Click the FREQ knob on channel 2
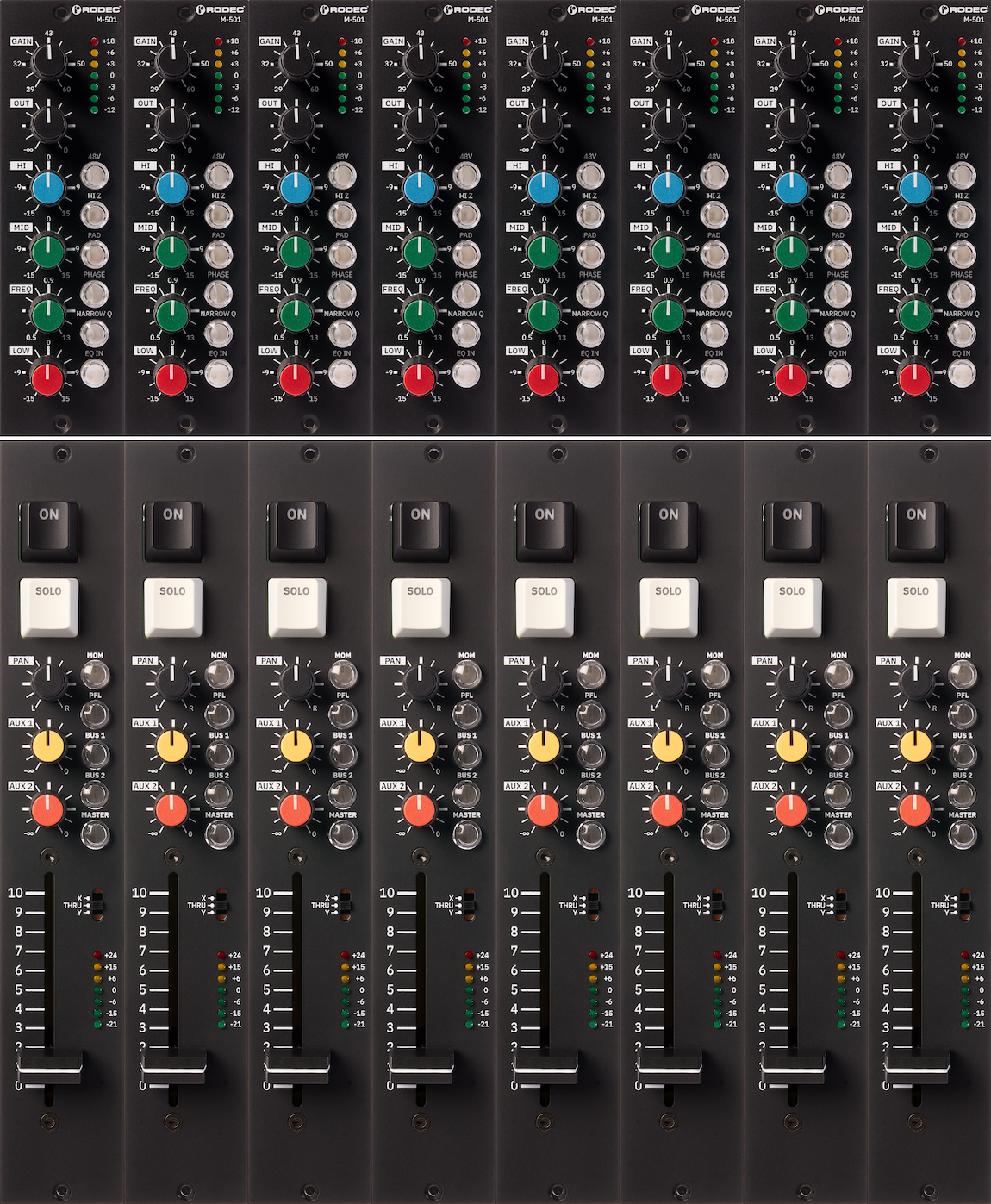The width and height of the screenshot is (991, 1204). (x=172, y=314)
